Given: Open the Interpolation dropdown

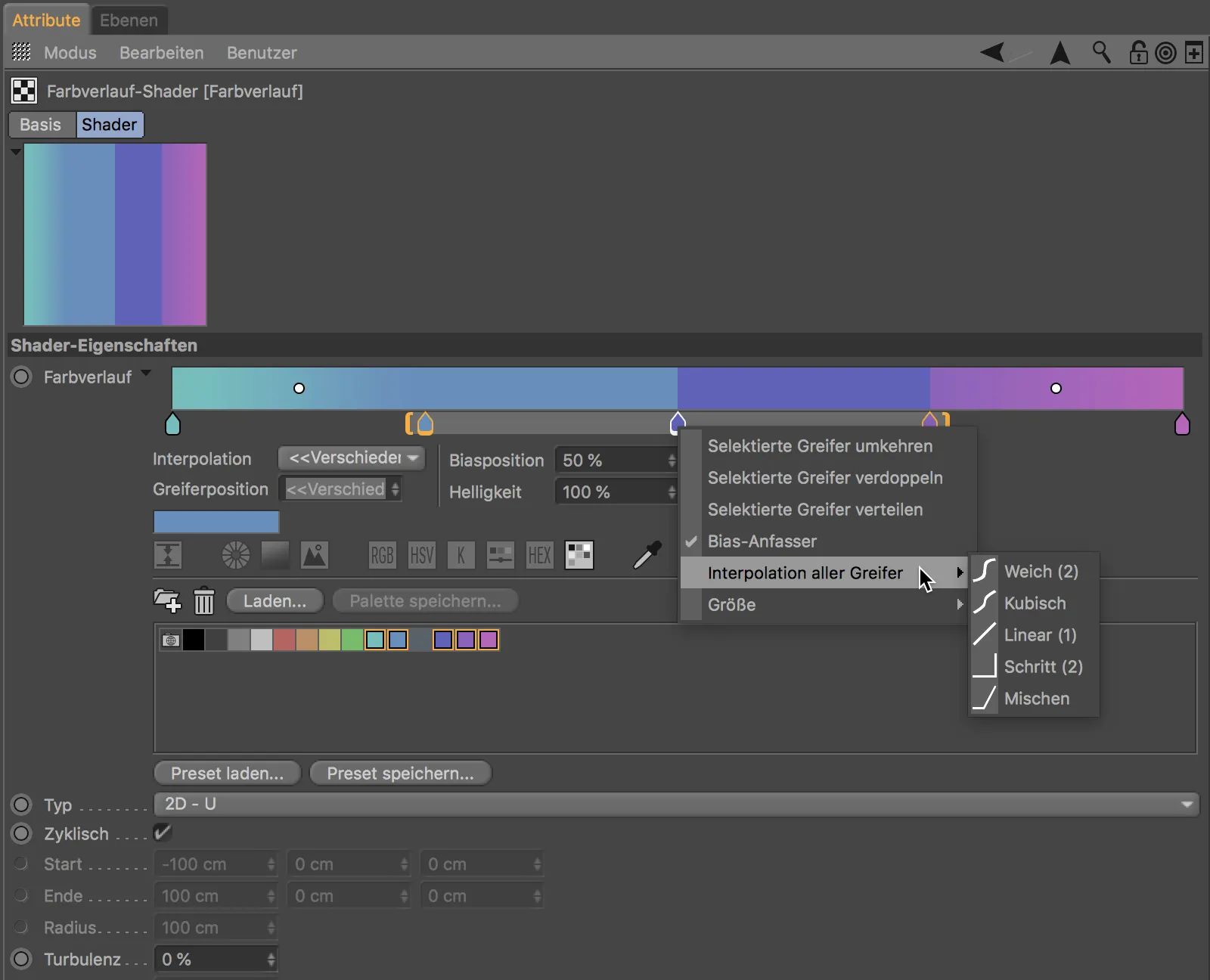Looking at the screenshot, I should coord(352,457).
